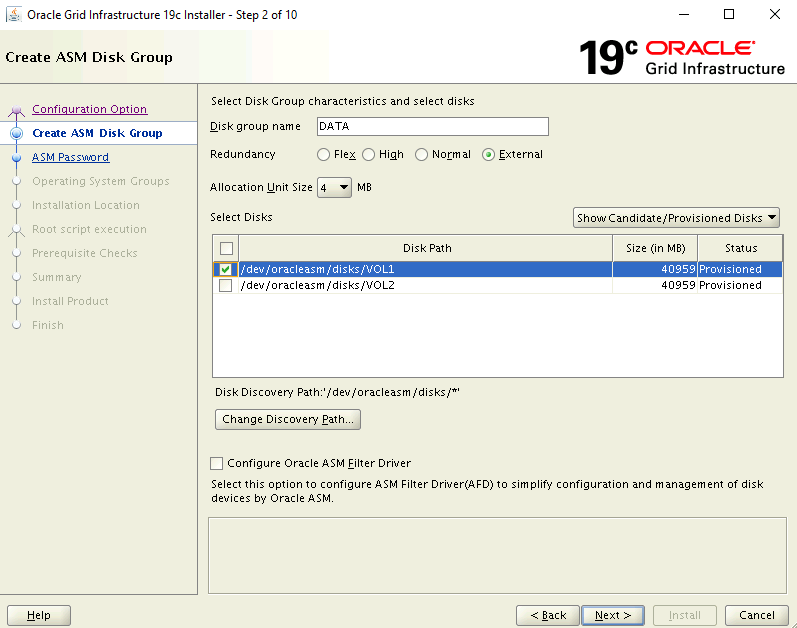
Task: Cancel the installer
Action: point(756,615)
